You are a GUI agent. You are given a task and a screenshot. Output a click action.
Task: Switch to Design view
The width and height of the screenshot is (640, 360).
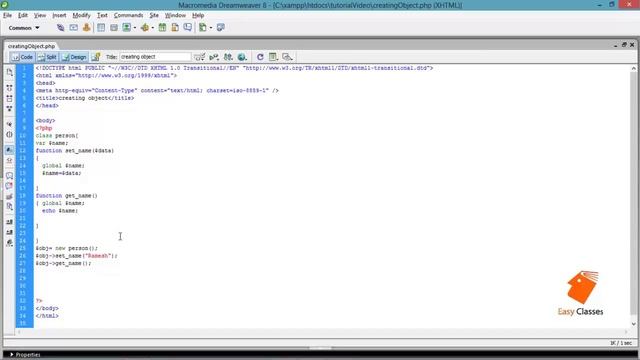74,57
